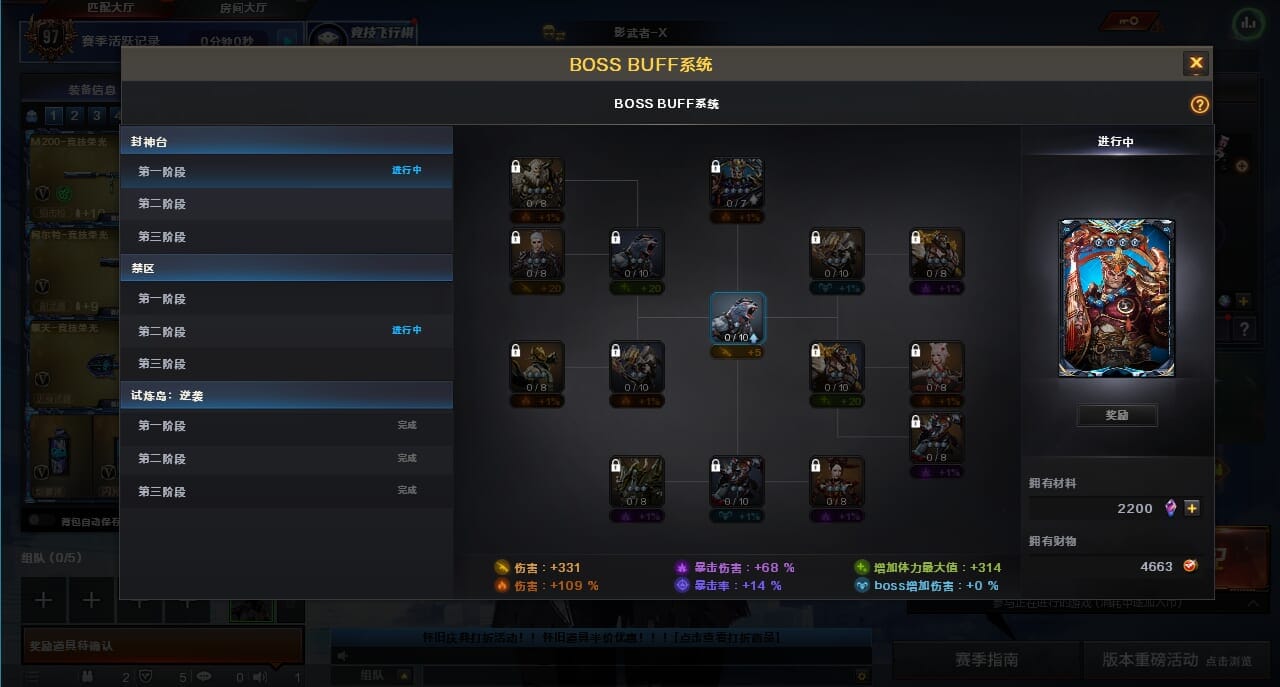The height and width of the screenshot is (687, 1280).
Task: Select 第二阶段 under 禁区
Action: click(x=286, y=331)
